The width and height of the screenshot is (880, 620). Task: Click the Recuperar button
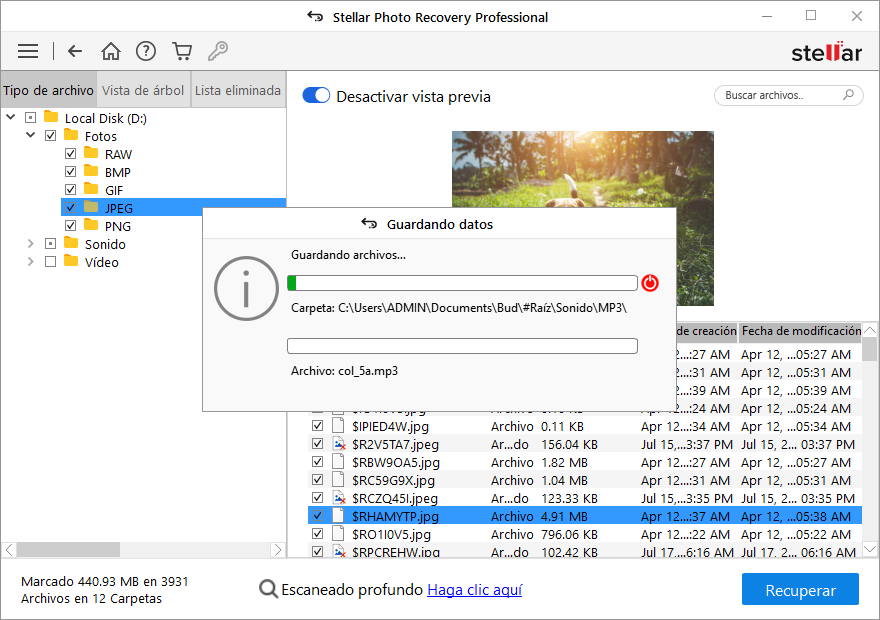[800, 590]
